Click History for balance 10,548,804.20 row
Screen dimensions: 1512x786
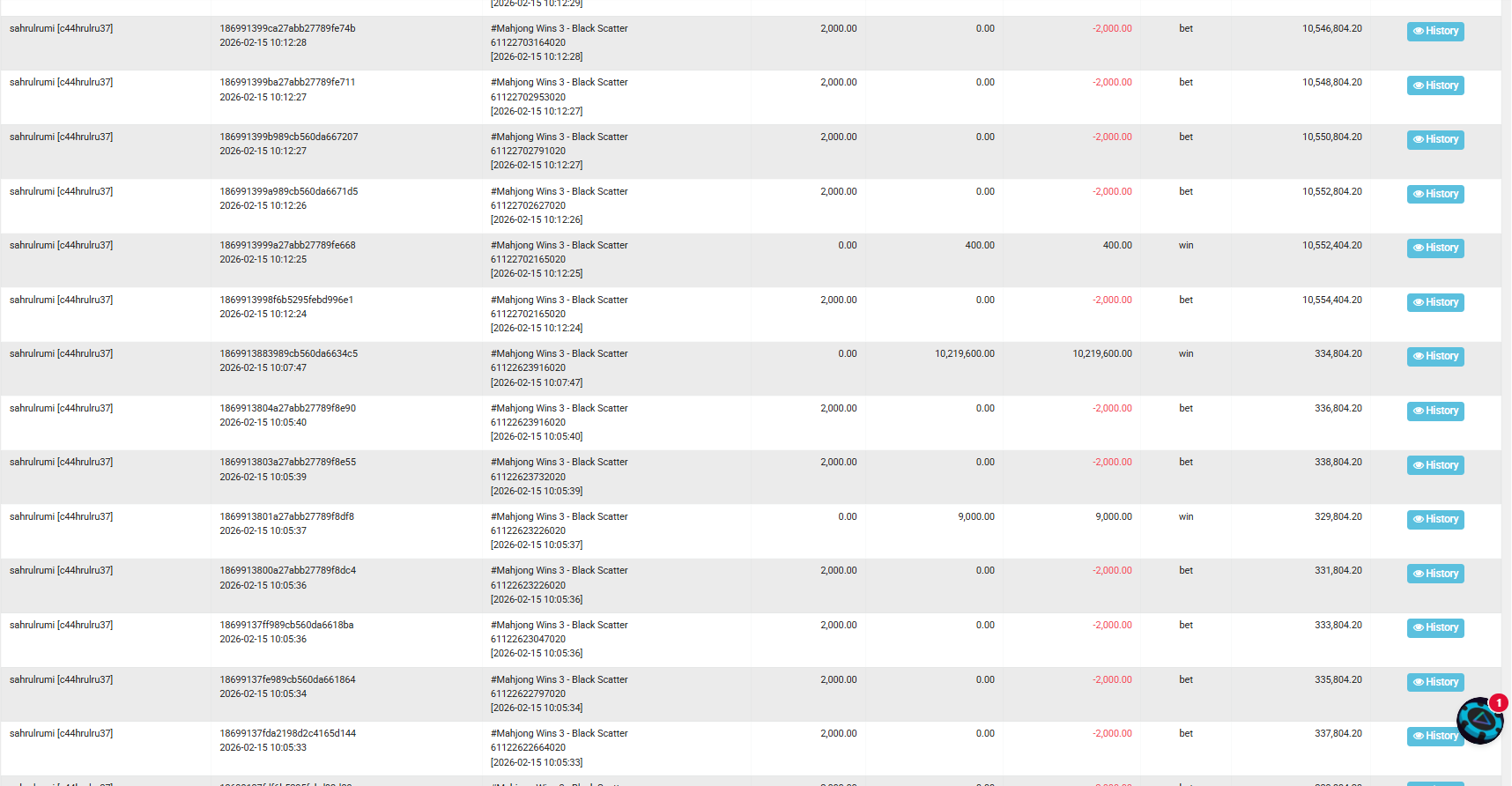[x=1434, y=85]
